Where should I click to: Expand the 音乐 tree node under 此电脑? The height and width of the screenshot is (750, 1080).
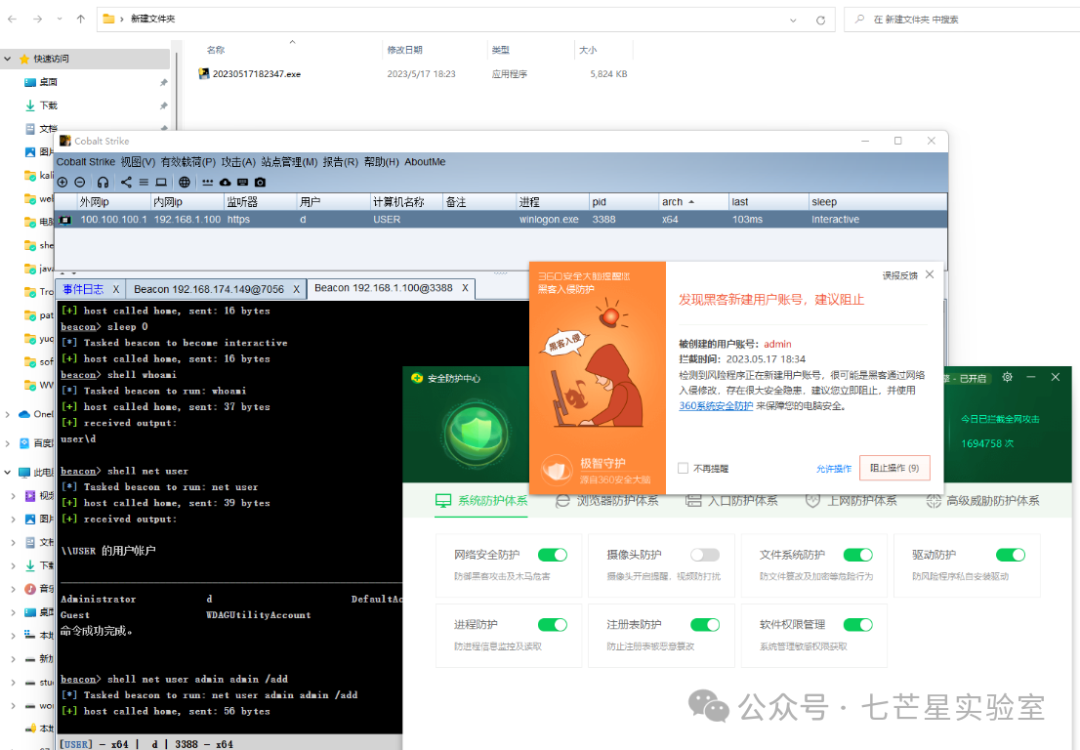coord(13,589)
